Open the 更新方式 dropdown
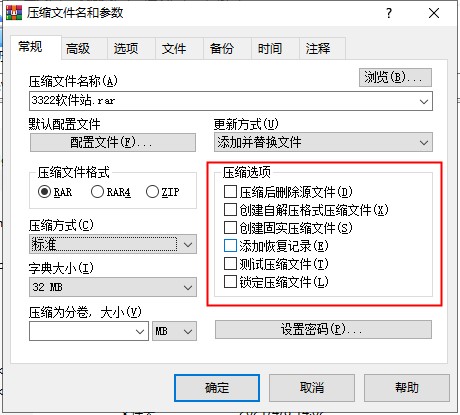Image resolution: width=460 pixels, height=415 pixels. [x=323, y=142]
